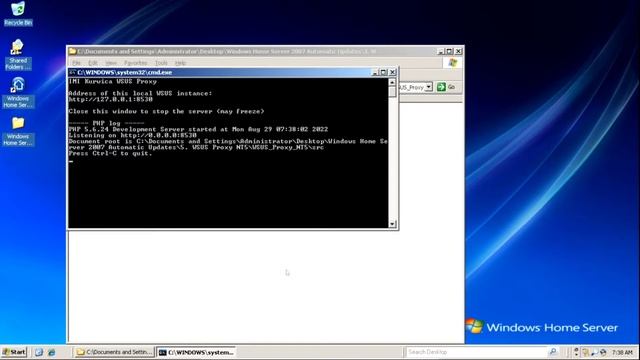Click the 'PHP 5.6.24 Development Server started' line
The height and width of the screenshot is (360, 640).
pyautogui.click(x=198, y=129)
